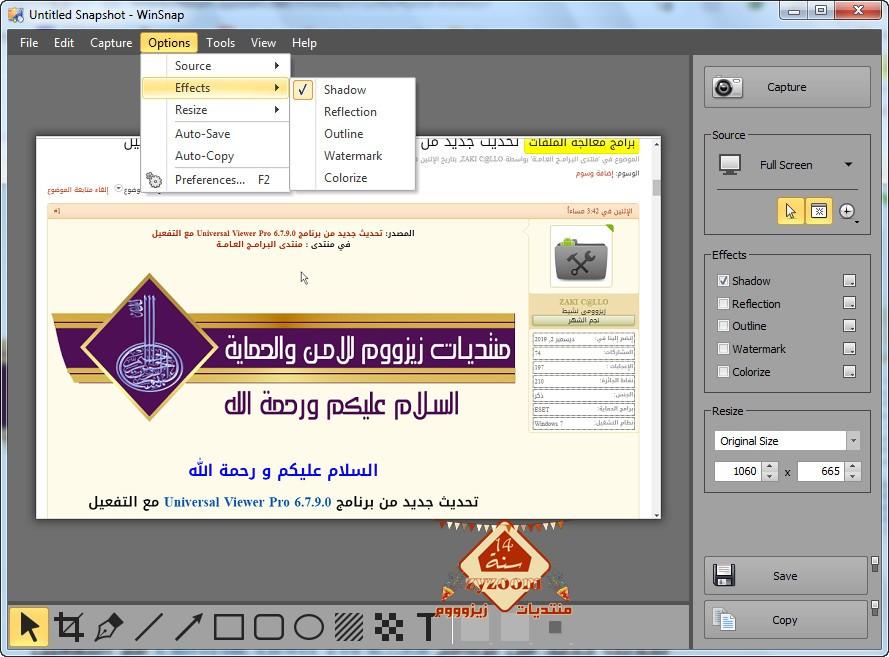This screenshot has height=657, width=889.
Task: Click the Capture button
Action: [x=787, y=87]
